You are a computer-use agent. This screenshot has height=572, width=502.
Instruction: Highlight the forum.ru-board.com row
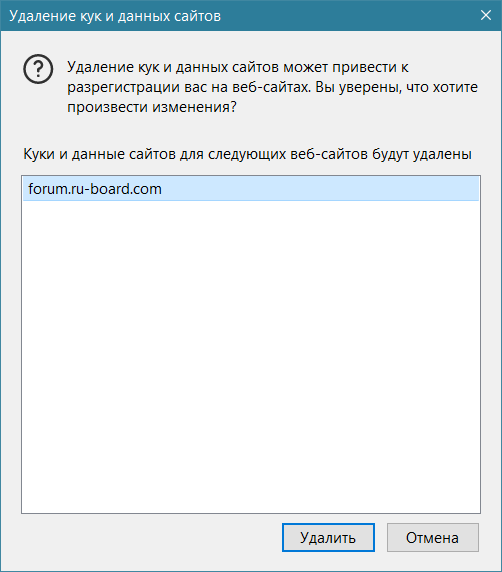click(x=251, y=189)
